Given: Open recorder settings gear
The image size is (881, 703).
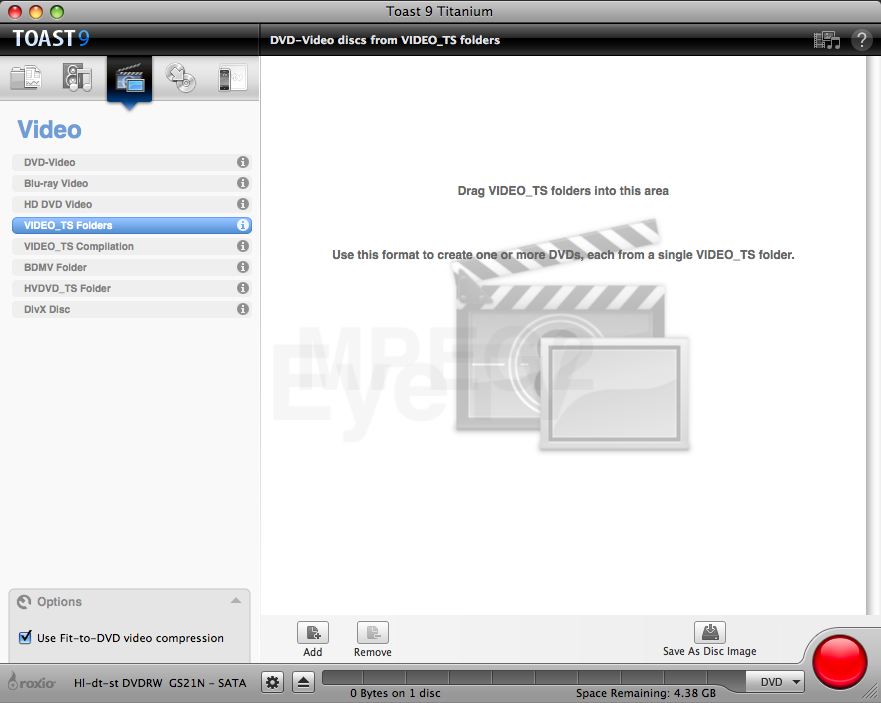Looking at the screenshot, I should click(273, 683).
